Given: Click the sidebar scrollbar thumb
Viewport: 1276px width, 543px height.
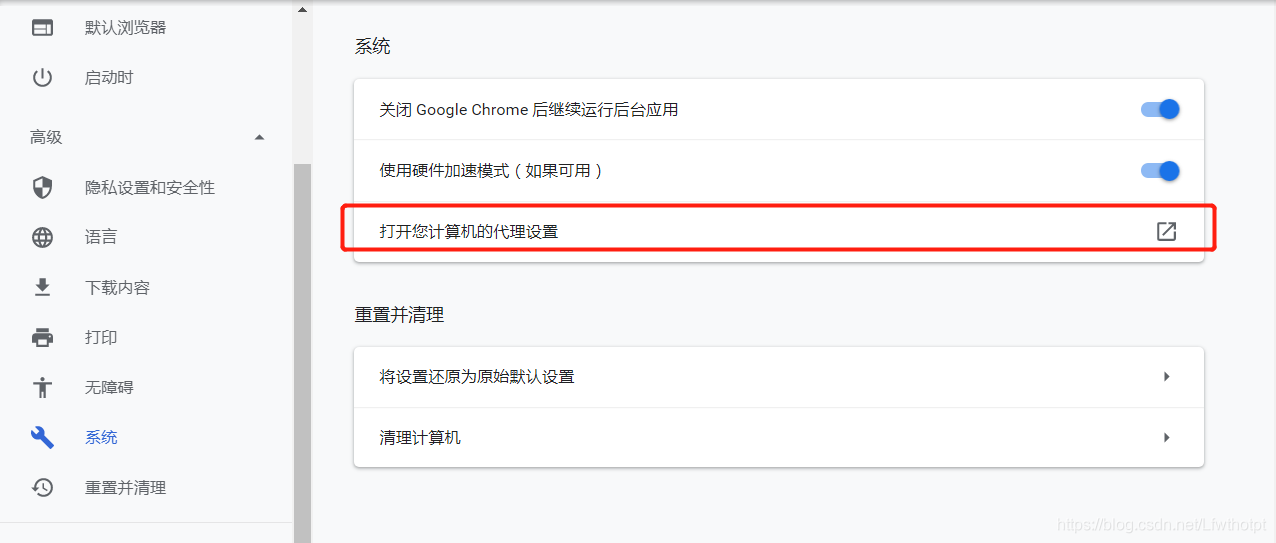Looking at the screenshot, I should pos(302,353).
